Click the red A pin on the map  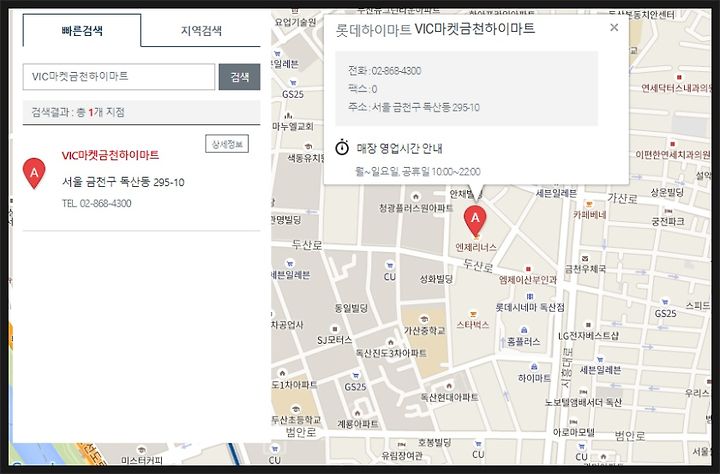point(475,221)
